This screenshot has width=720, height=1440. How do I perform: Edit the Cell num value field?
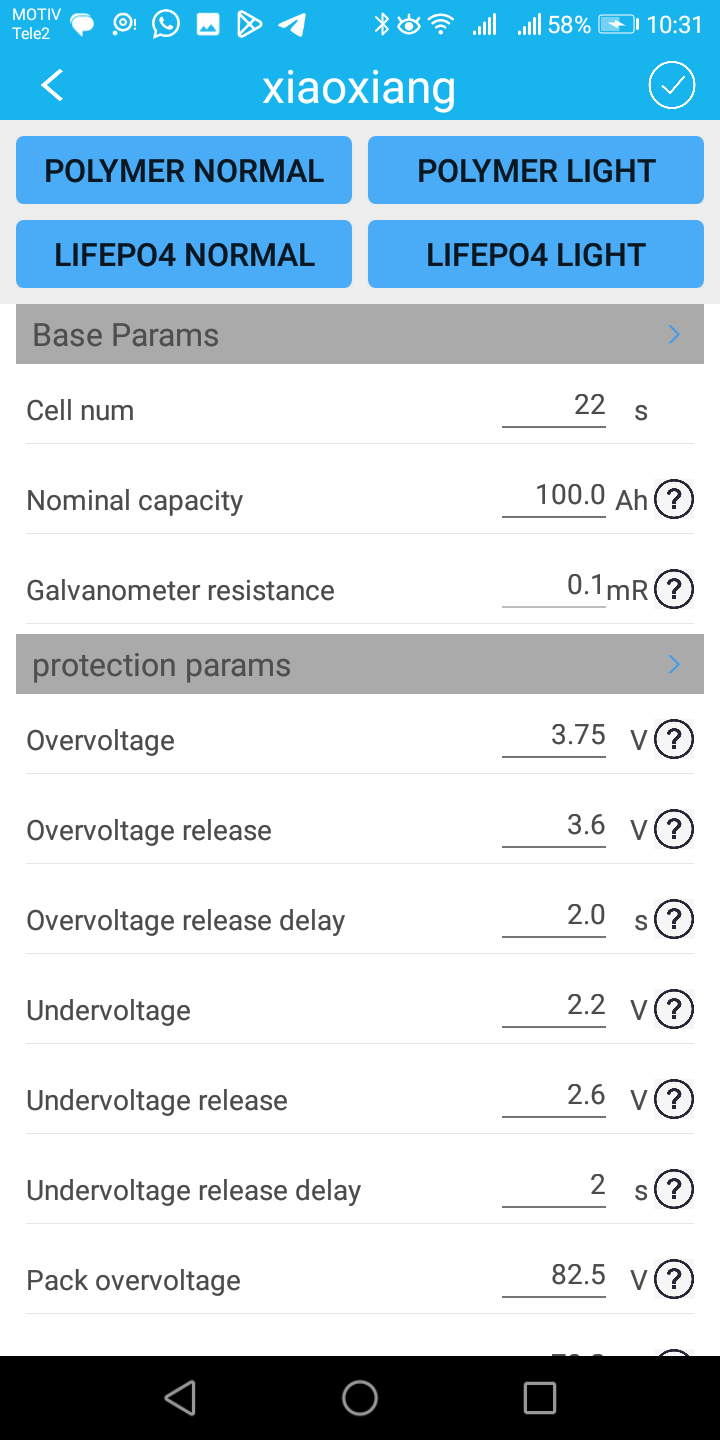(554, 407)
